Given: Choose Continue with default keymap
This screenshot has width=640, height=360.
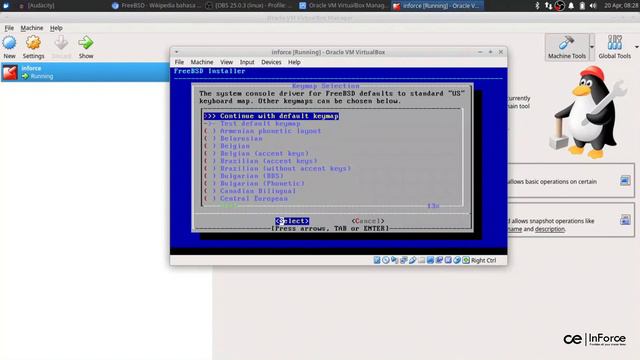Looking at the screenshot, I should click(x=271, y=116).
